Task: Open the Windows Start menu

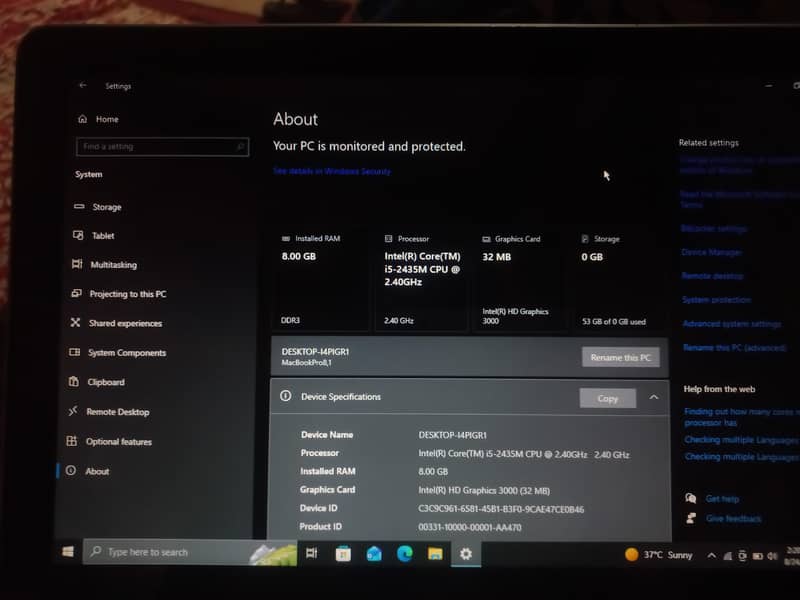Action: pos(68,552)
